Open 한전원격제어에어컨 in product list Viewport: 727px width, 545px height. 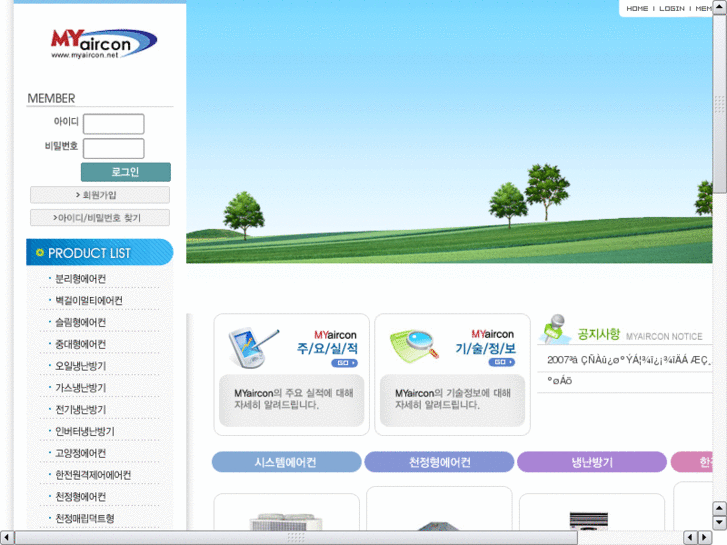pos(93,475)
